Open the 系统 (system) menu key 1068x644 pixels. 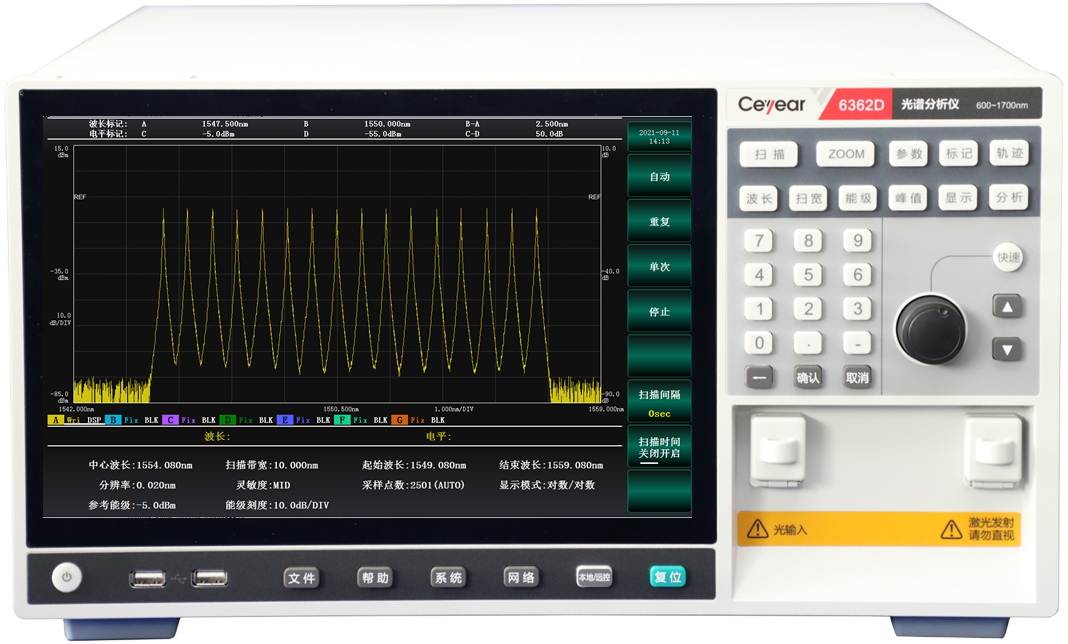tap(448, 578)
